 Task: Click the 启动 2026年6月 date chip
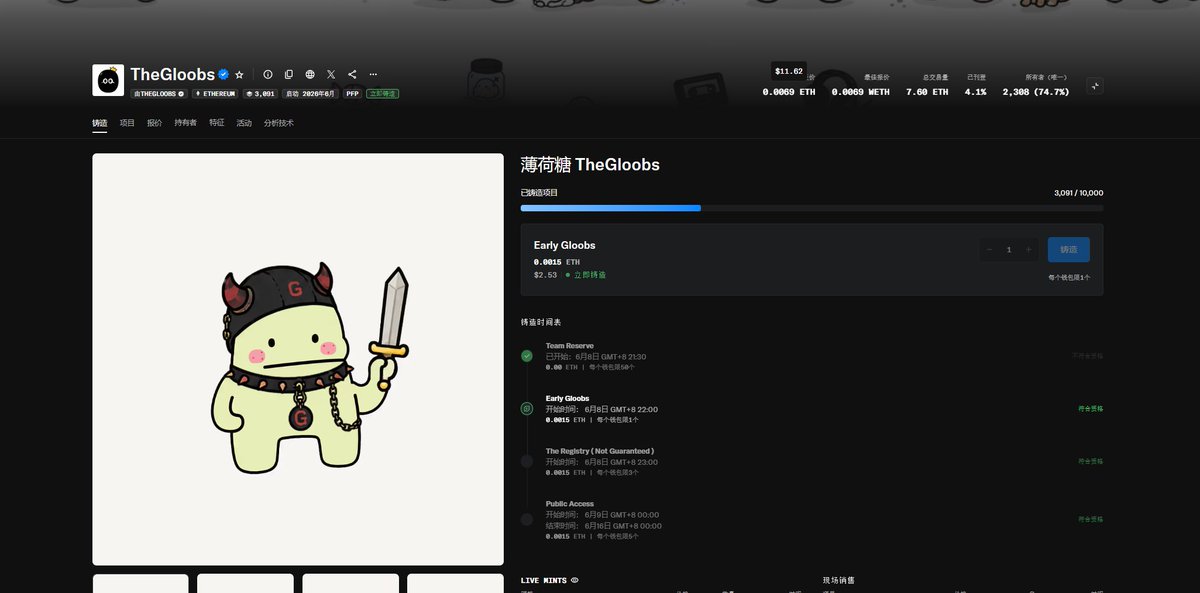point(311,93)
